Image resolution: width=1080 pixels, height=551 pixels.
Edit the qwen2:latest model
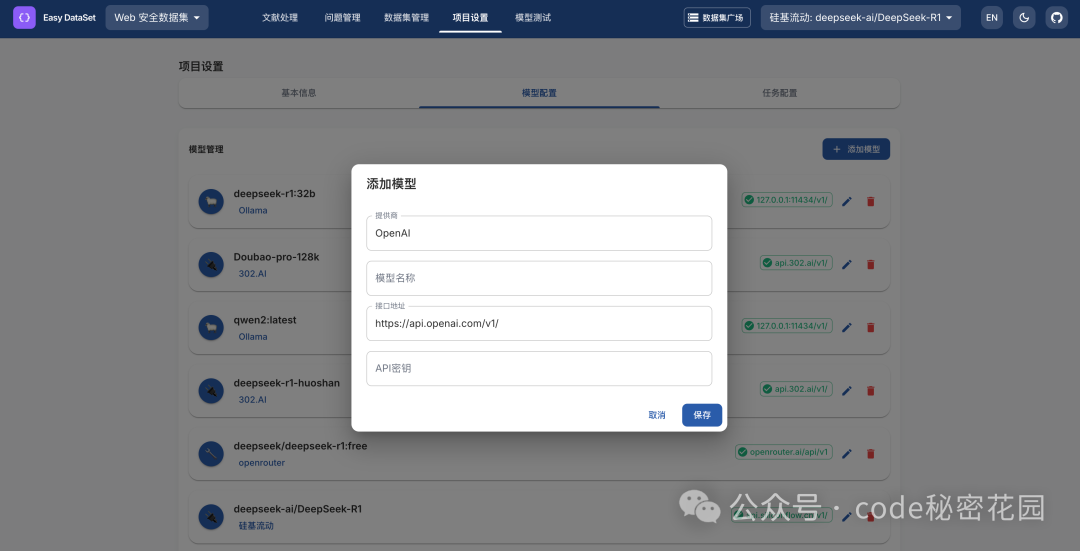point(847,327)
